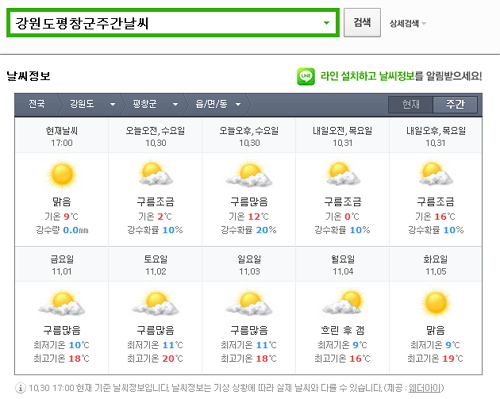500x399 pixels.
Task: Click the 기온 16℃ tomorrow afternoon value
Action: click(x=435, y=217)
